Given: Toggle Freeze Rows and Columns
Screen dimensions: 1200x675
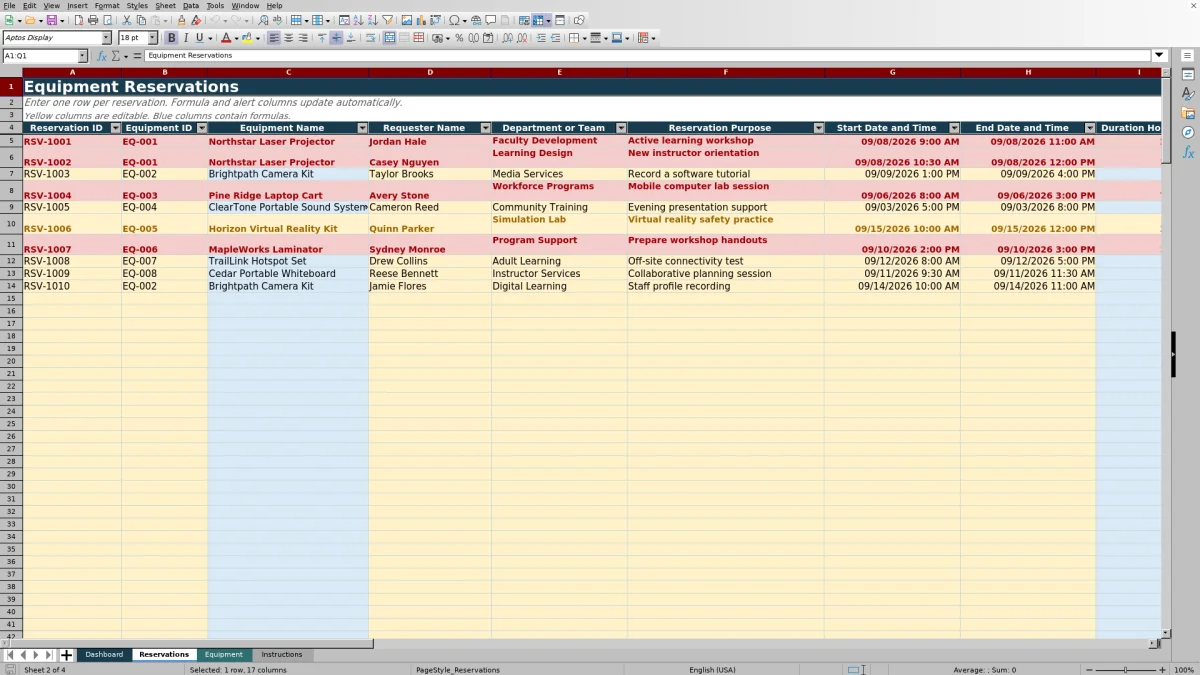Looking at the screenshot, I should click(x=538, y=20).
